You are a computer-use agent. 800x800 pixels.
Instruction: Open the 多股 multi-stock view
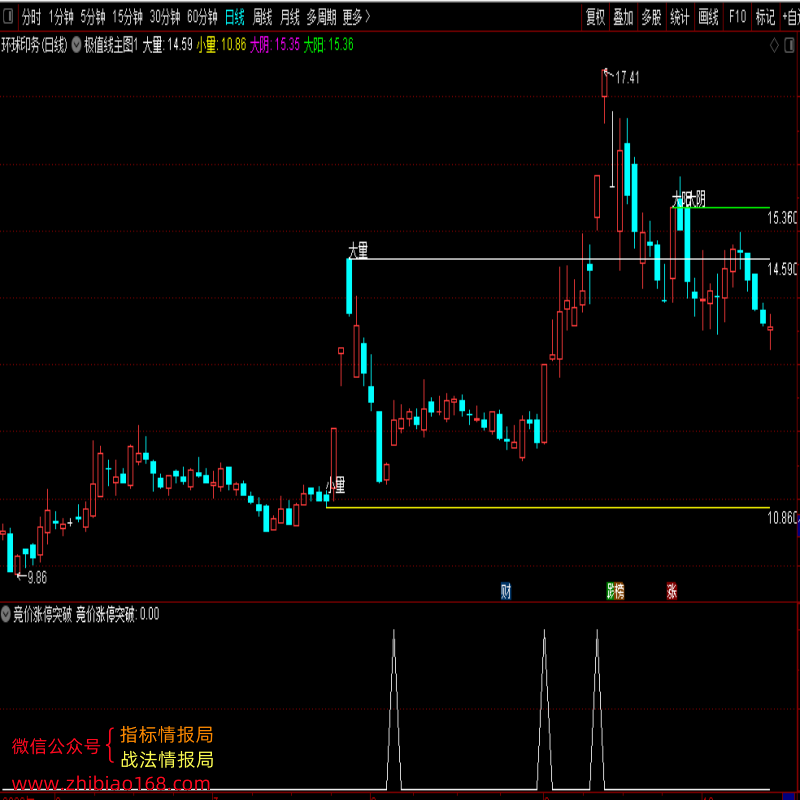coord(652,17)
